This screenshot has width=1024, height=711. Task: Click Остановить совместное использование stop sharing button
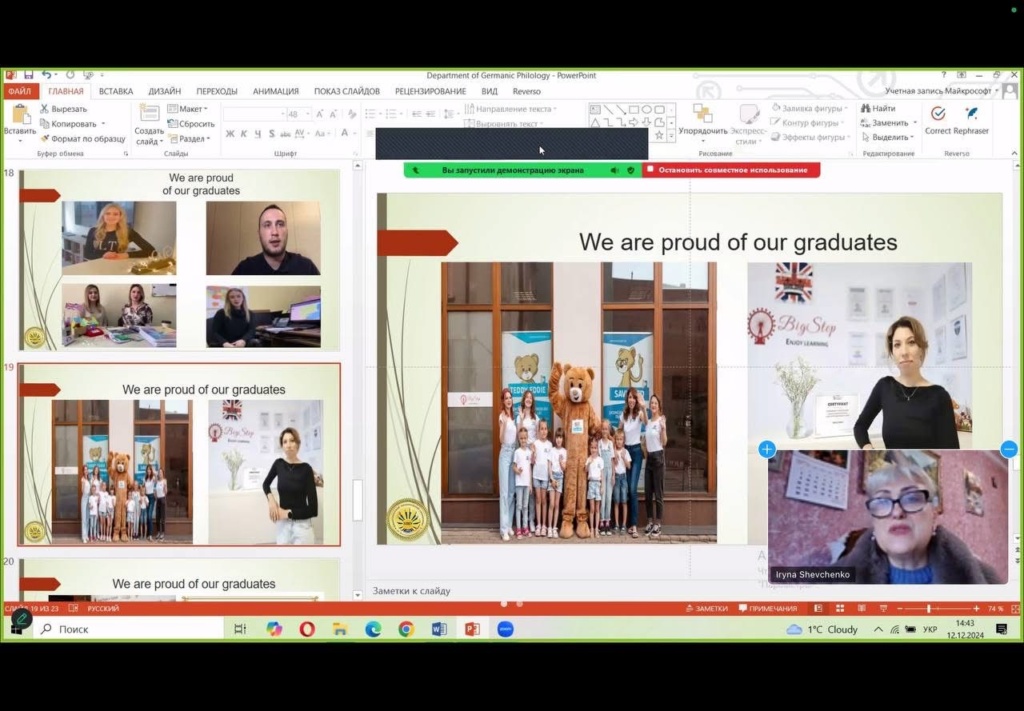point(731,170)
